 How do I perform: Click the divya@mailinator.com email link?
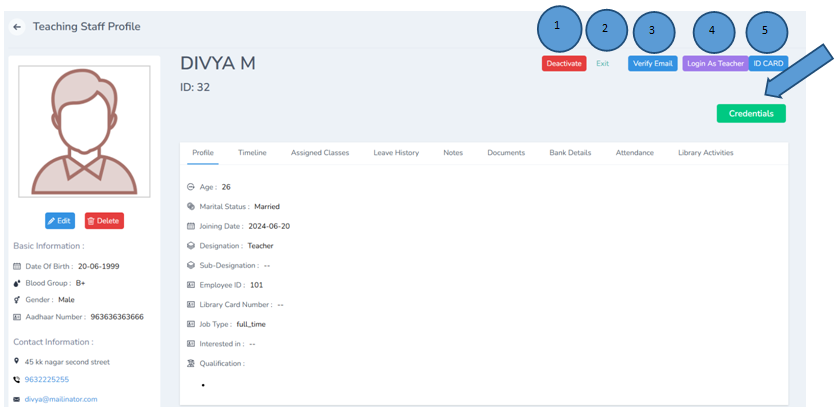click(x=61, y=399)
